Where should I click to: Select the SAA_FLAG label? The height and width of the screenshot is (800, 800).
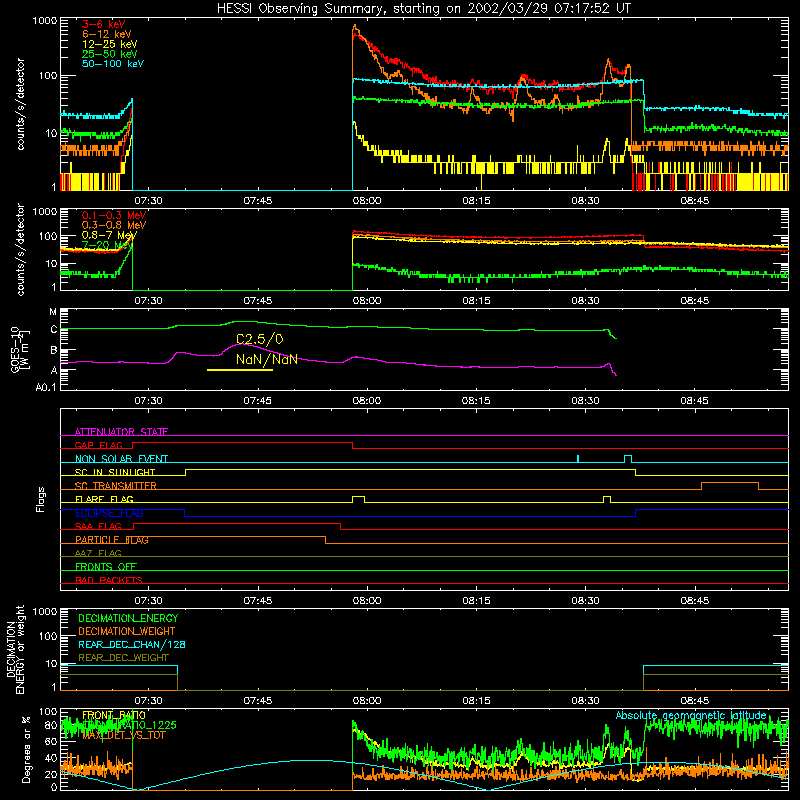(x=98, y=526)
